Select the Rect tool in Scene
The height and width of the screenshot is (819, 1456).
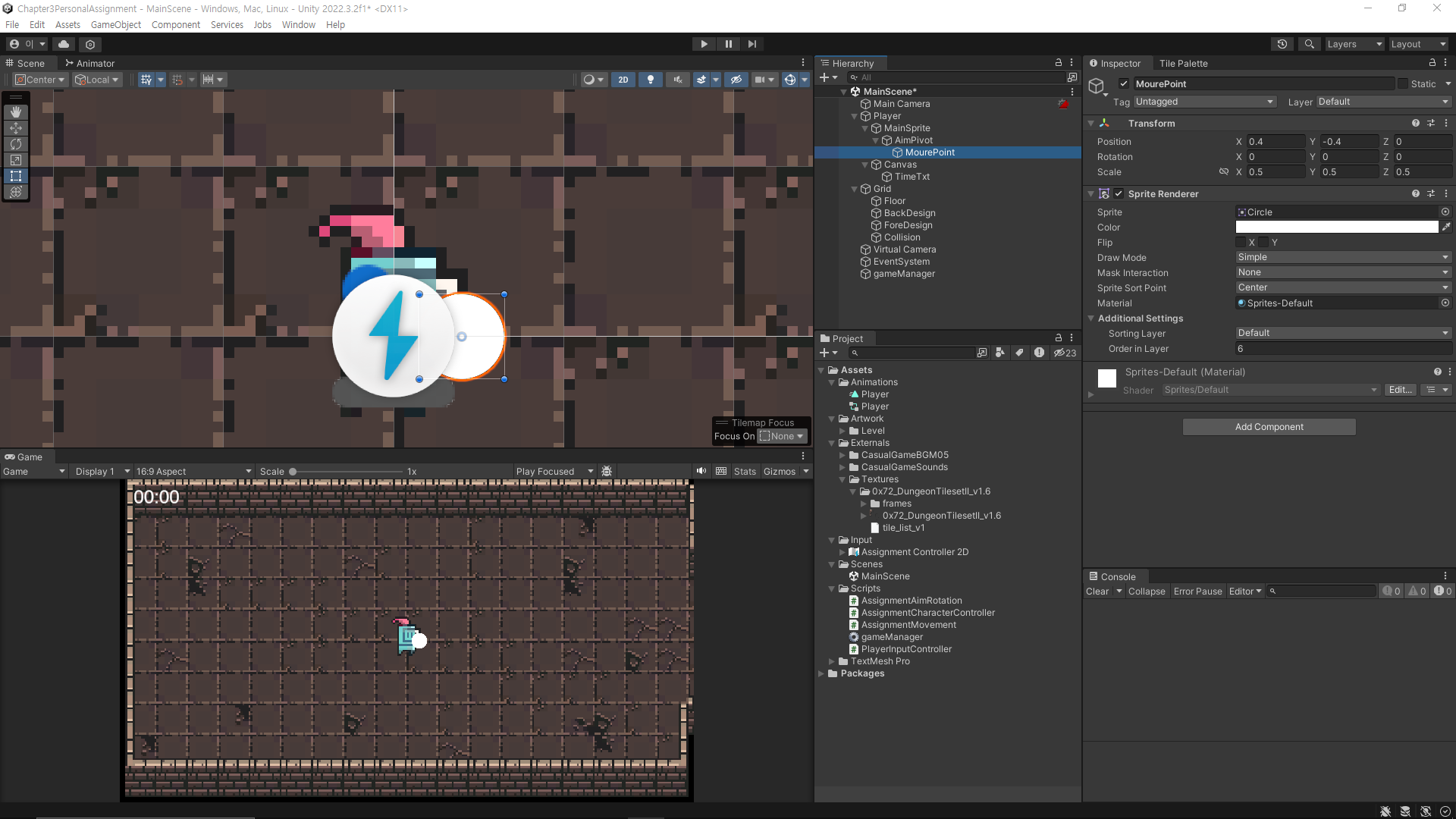pyautogui.click(x=16, y=176)
